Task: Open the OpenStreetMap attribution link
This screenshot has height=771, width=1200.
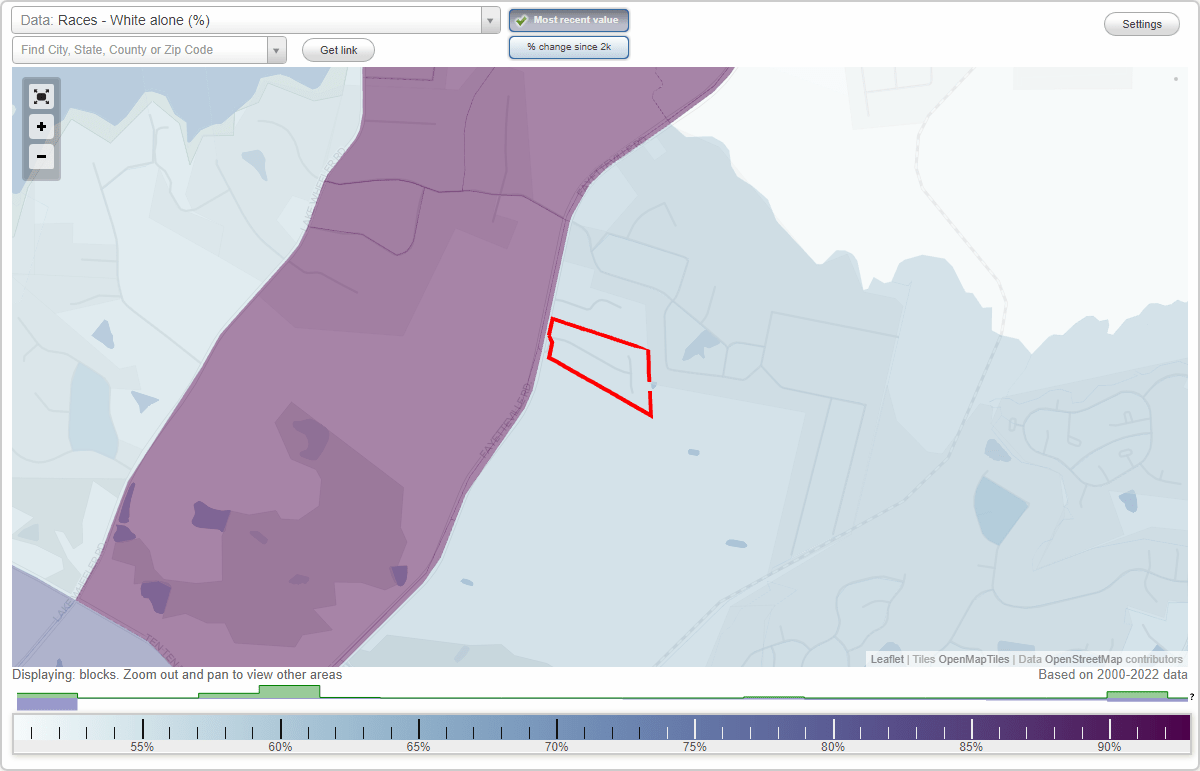Action: (1084, 659)
